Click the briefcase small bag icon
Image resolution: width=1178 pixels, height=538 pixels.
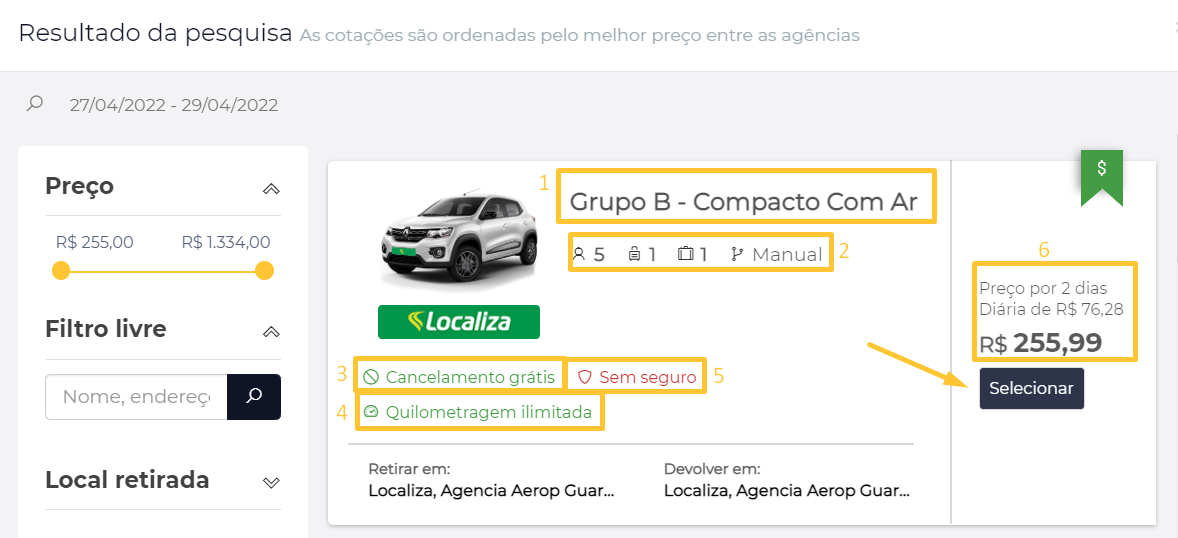pos(686,254)
